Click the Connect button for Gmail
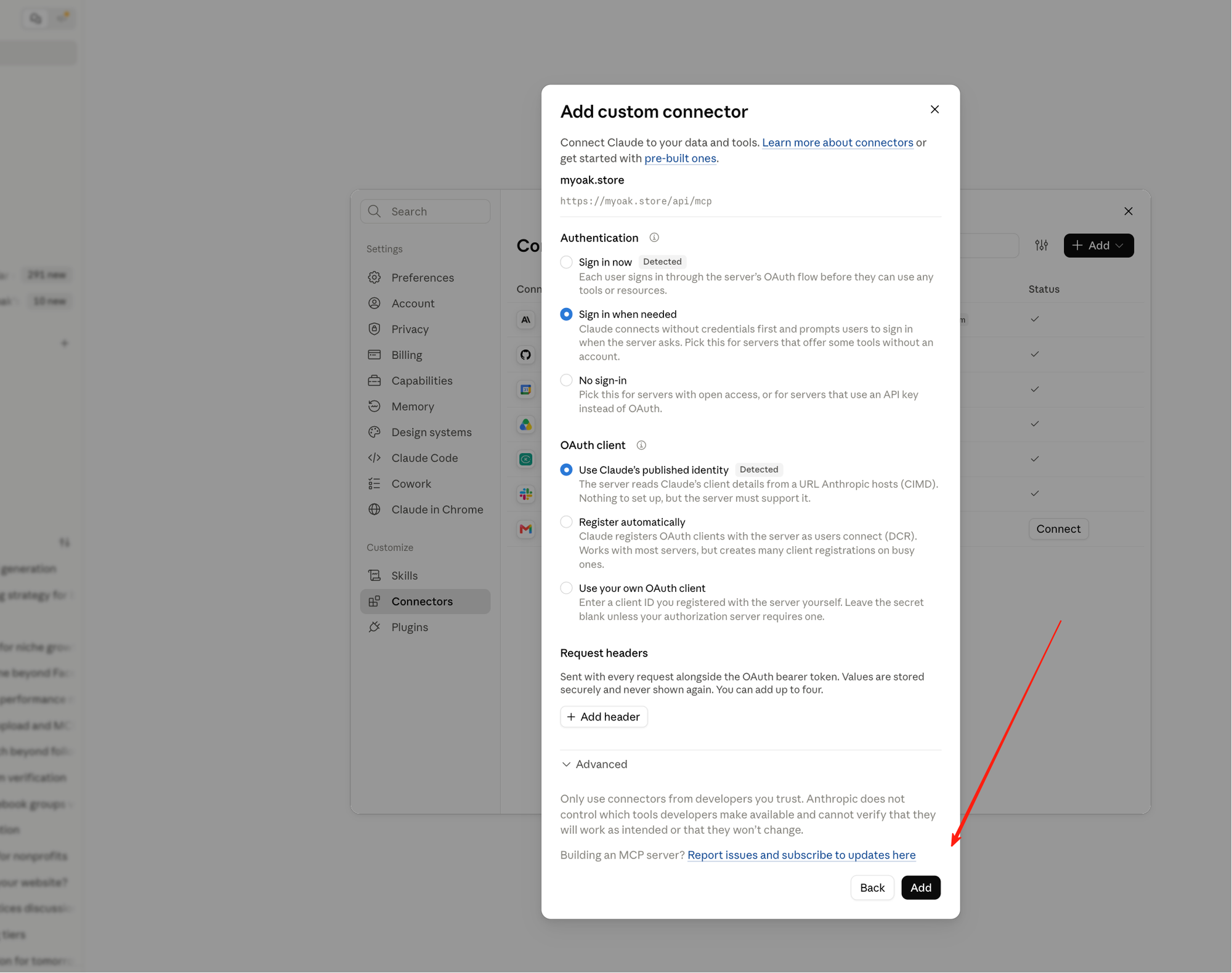1232x973 pixels. (x=1058, y=529)
